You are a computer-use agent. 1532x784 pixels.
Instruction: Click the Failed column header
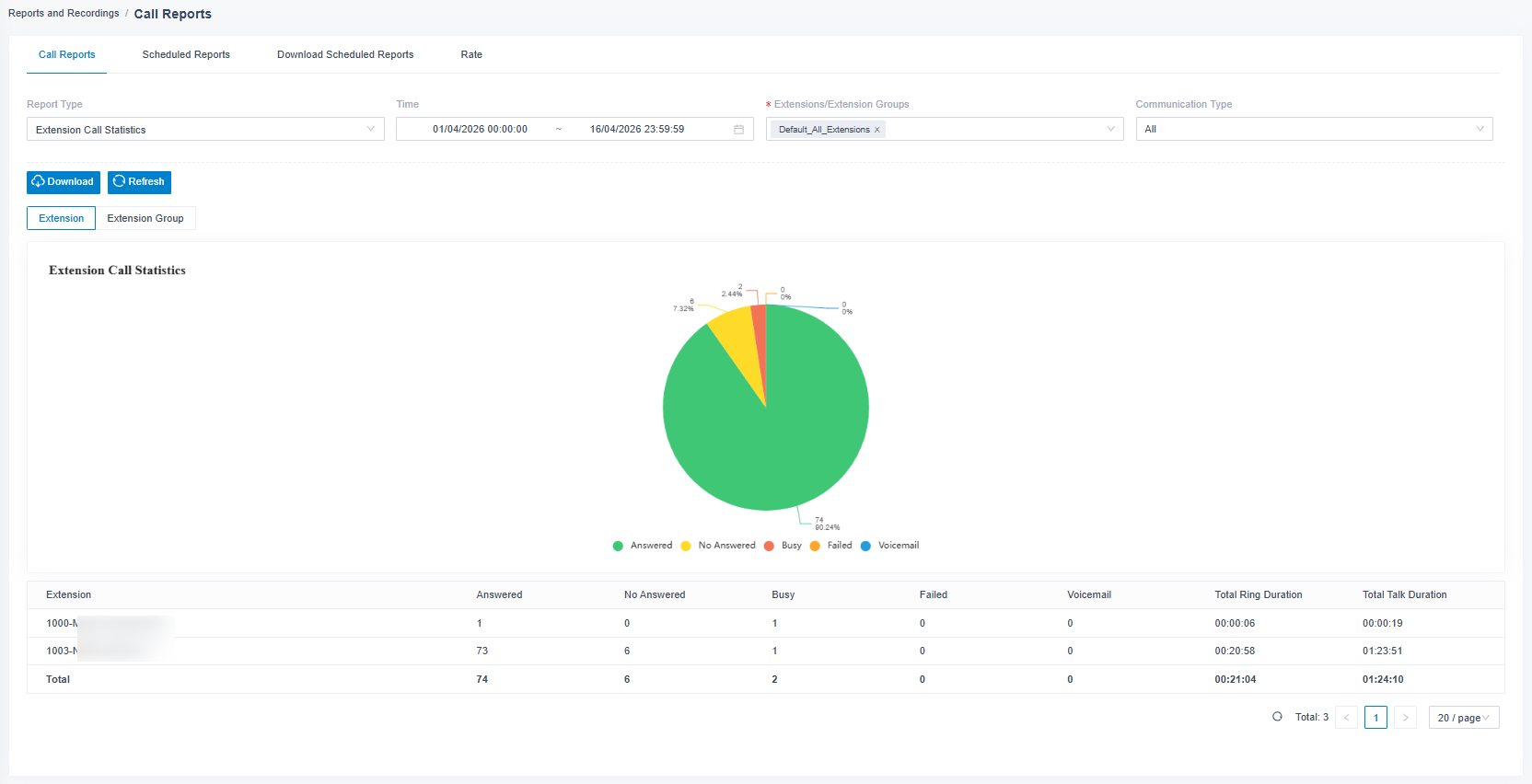934,595
